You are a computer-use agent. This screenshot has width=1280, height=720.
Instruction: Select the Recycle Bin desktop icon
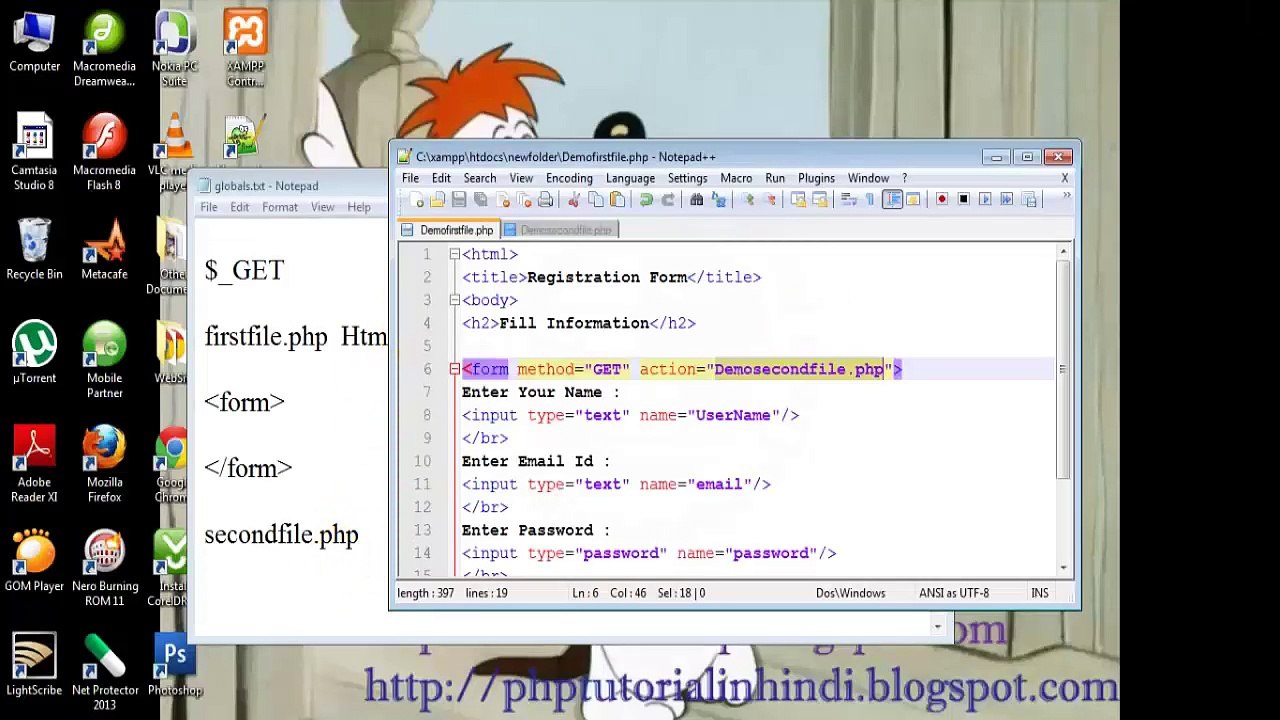[34, 250]
